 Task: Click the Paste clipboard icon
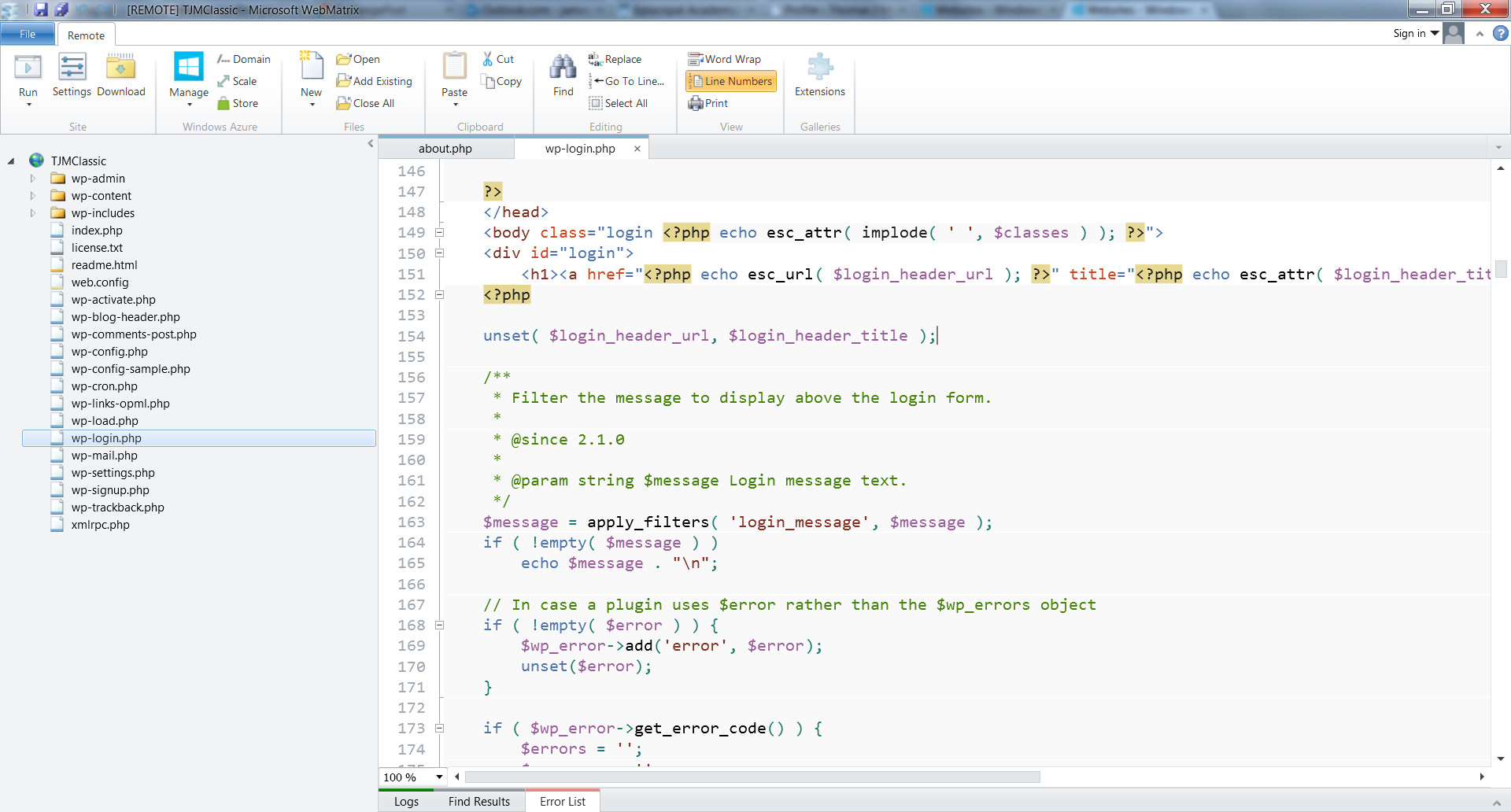pyautogui.click(x=455, y=67)
